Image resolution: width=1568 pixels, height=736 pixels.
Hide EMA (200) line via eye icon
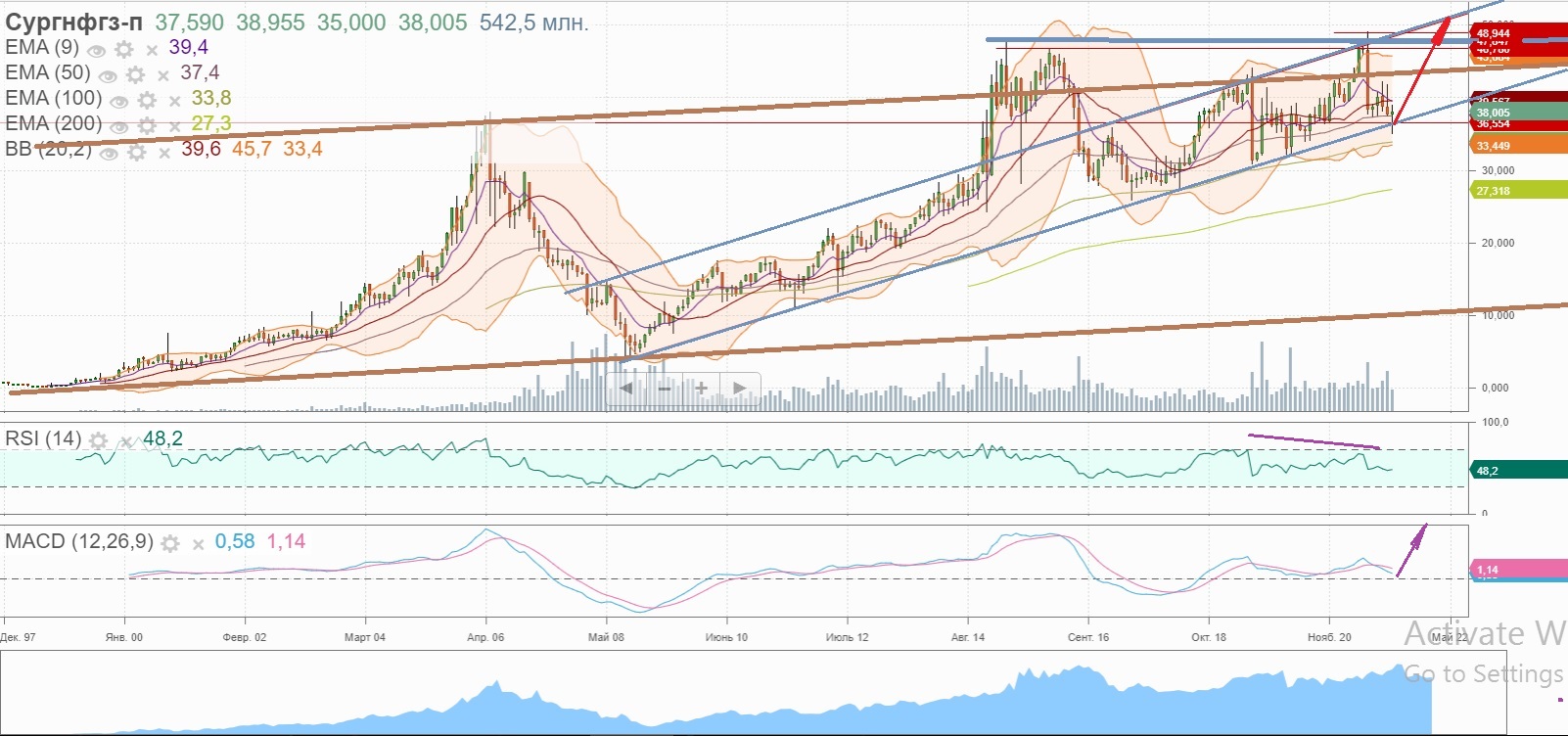[x=118, y=125]
